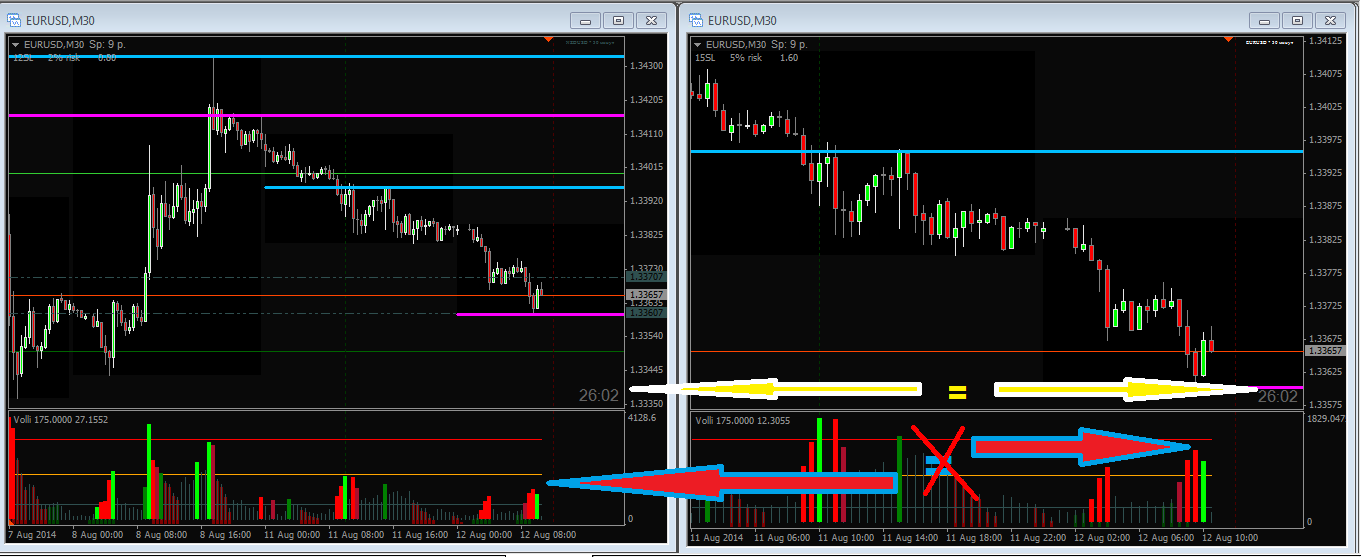Image resolution: width=1361 pixels, height=557 pixels.
Task: Minimize the right EURUSD,M30 chart window
Action: [x=1264, y=20]
